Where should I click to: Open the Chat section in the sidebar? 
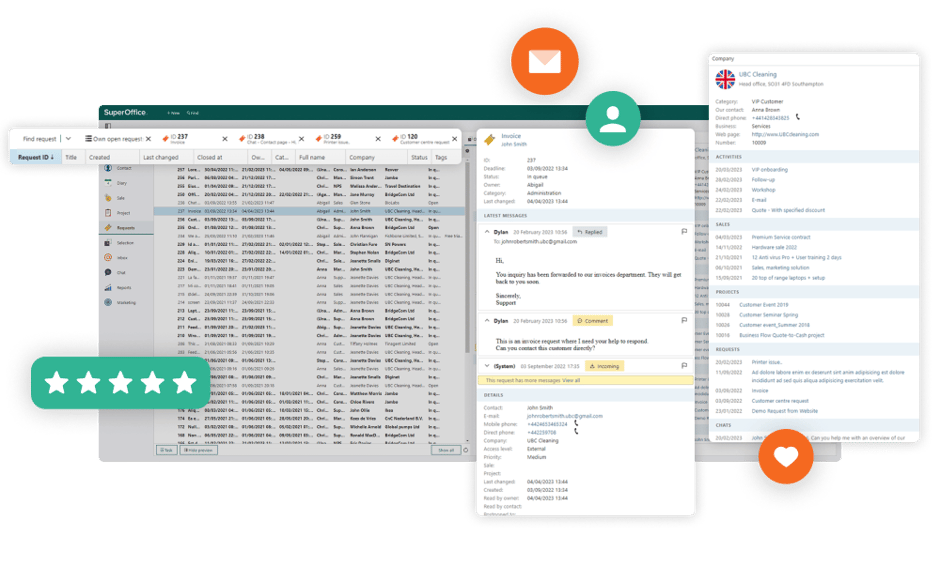click(116, 273)
